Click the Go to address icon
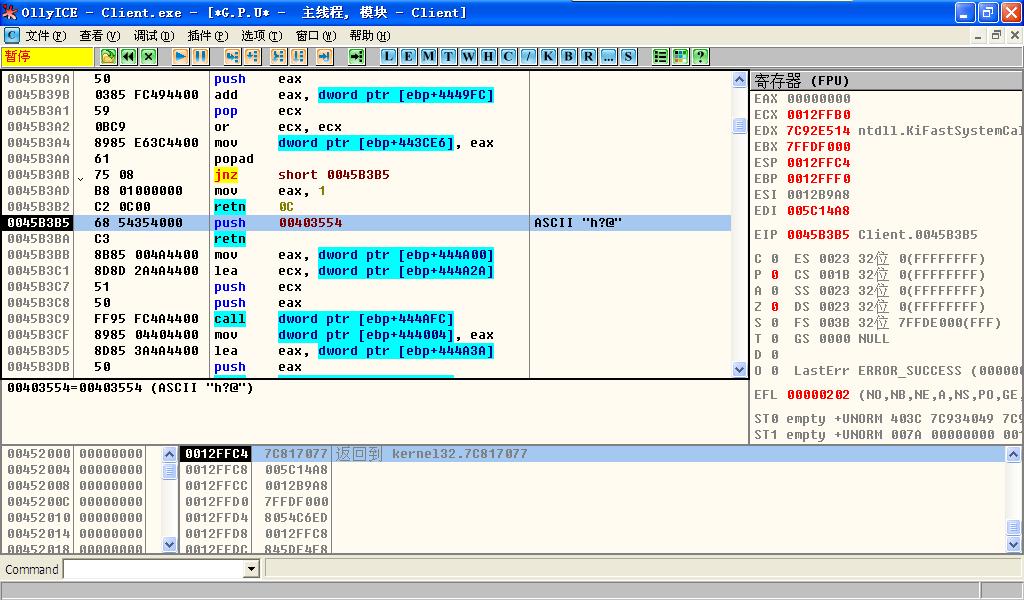The width and height of the screenshot is (1024, 600). (357, 57)
